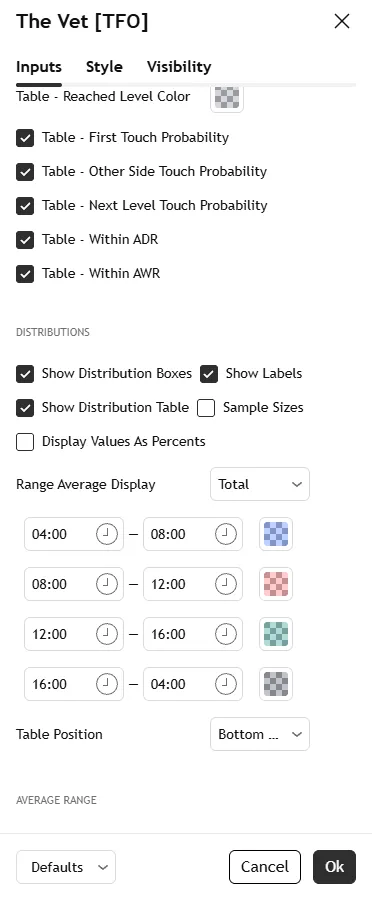Click the clock icon in the first row's 08:00 end field
This screenshot has width=372, height=899.
tap(225, 534)
